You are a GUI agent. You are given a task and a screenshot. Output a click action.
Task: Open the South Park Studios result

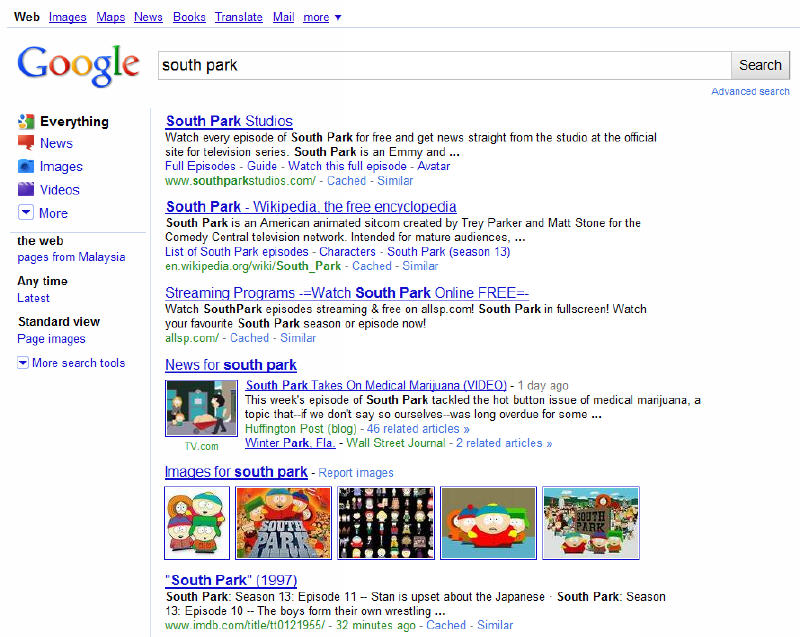[x=229, y=121]
